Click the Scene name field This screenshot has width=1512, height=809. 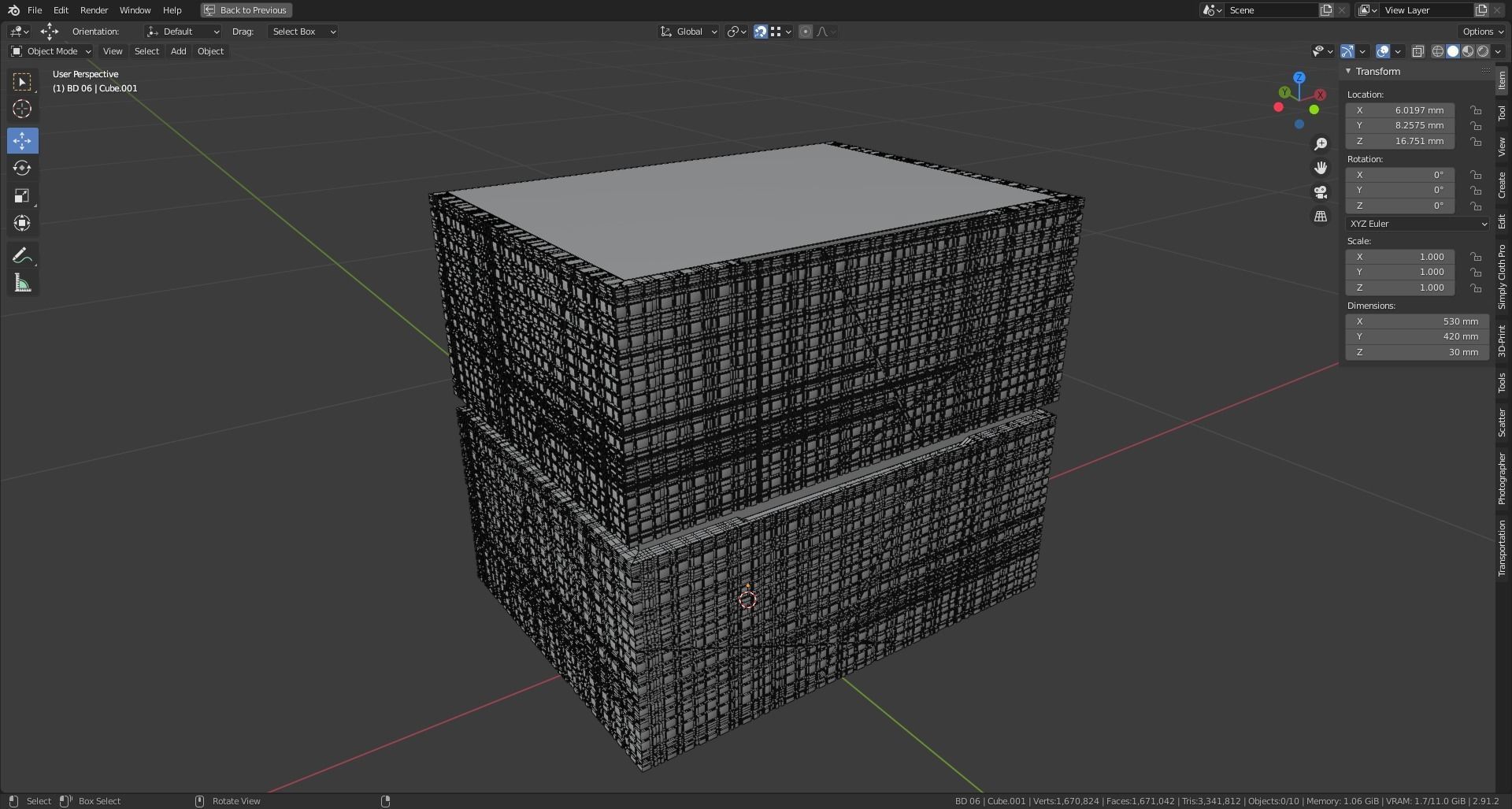pos(1272,10)
